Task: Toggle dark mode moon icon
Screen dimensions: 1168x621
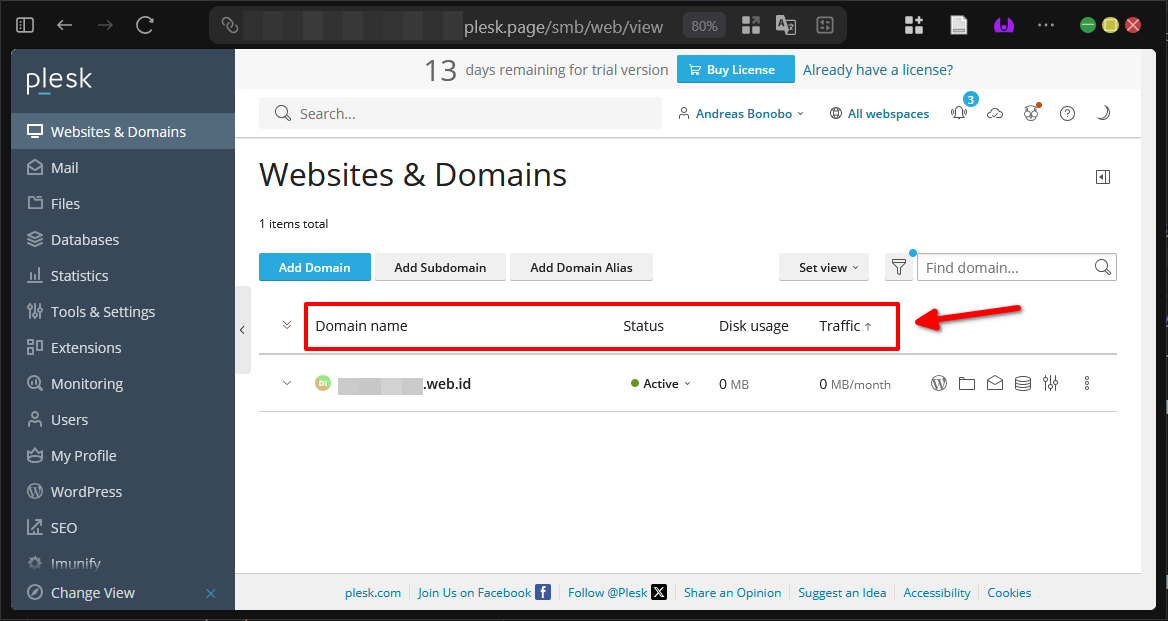Action: coord(1103,114)
